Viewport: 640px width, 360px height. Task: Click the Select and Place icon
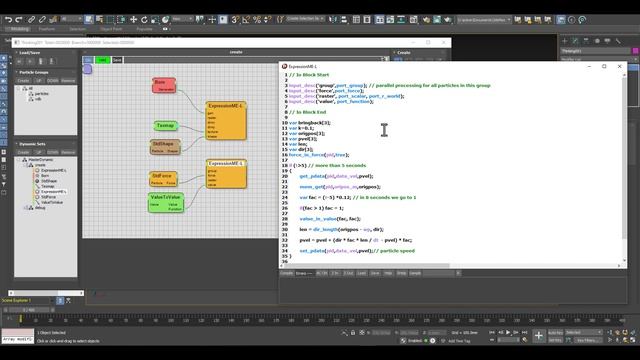click(x=165, y=19)
